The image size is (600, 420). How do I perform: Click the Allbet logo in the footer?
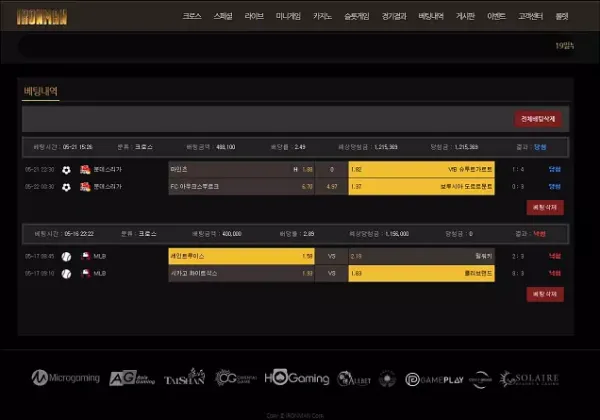click(x=354, y=379)
